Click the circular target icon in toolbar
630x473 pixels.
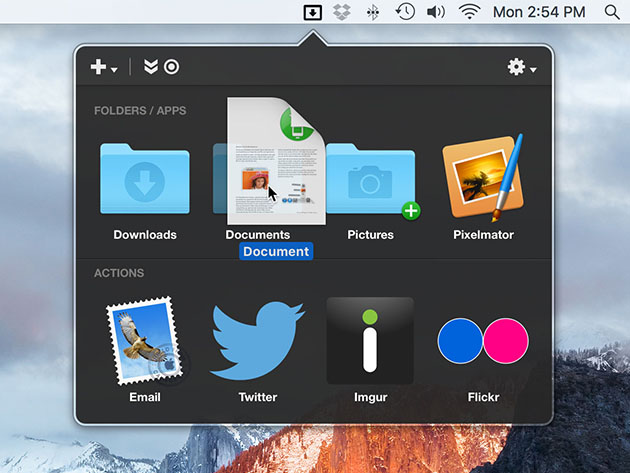172,67
